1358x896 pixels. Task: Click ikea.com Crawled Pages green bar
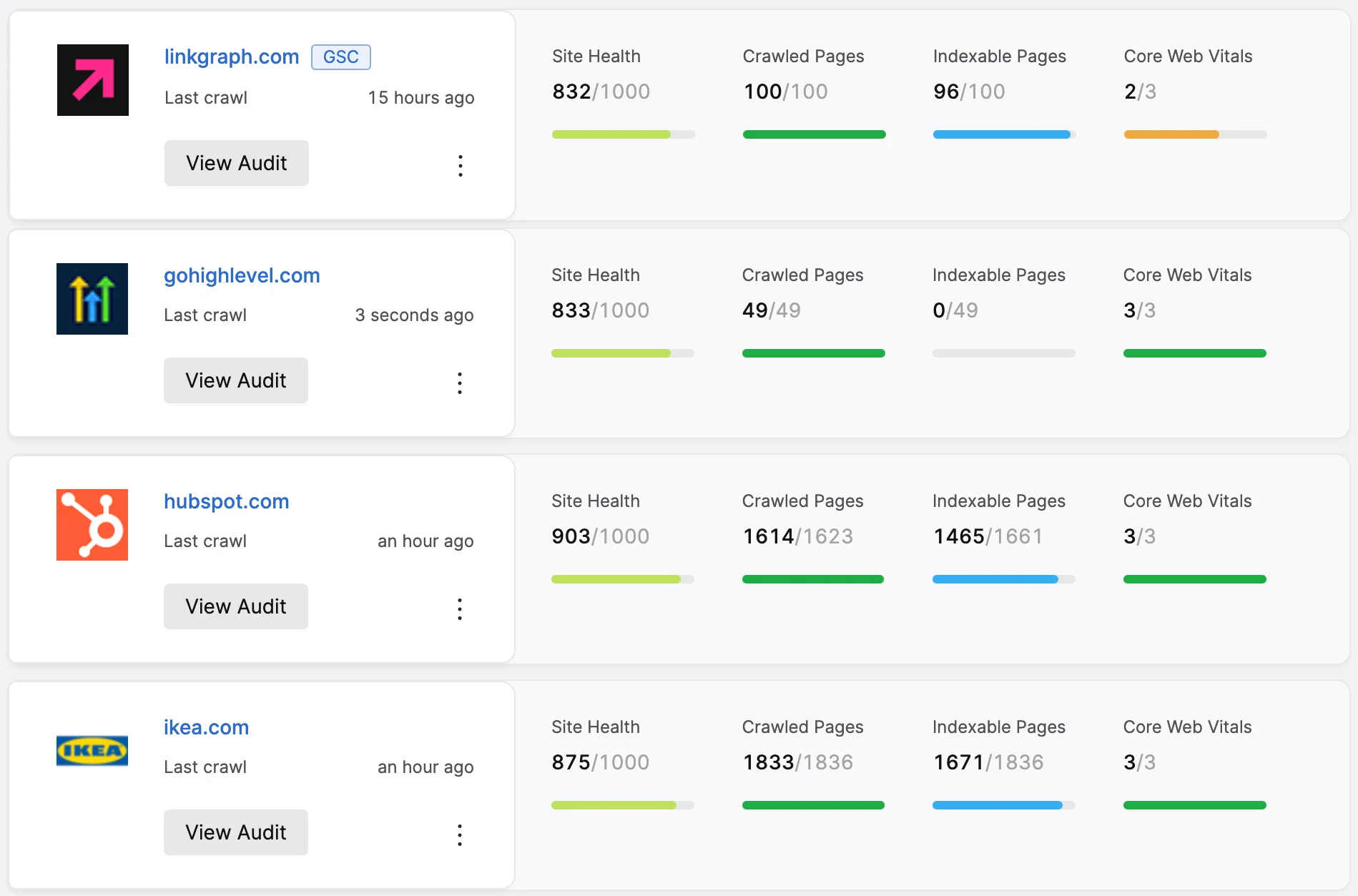click(x=814, y=805)
